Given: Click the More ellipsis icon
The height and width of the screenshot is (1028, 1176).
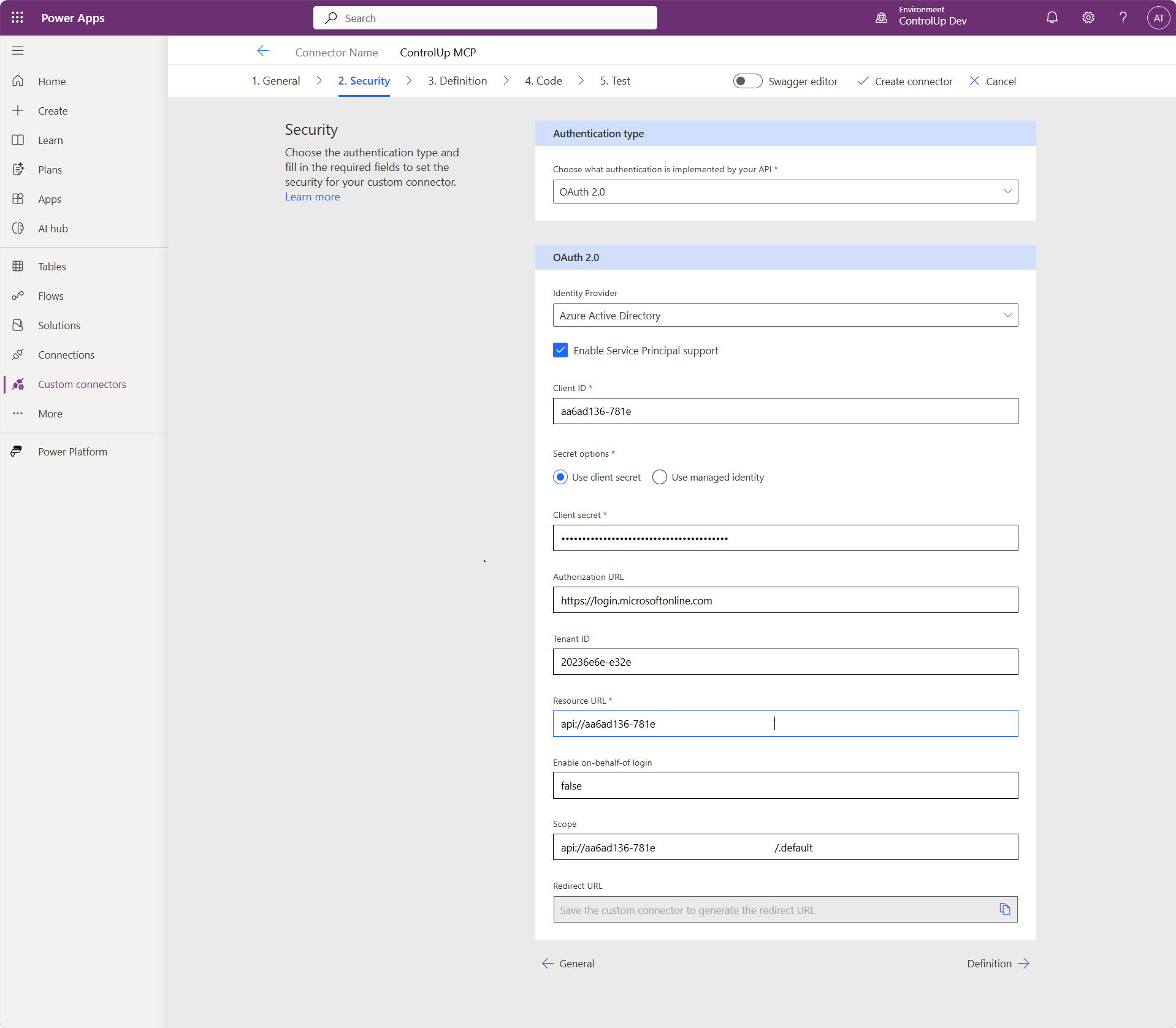Looking at the screenshot, I should pyautogui.click(x=18, y=413).
